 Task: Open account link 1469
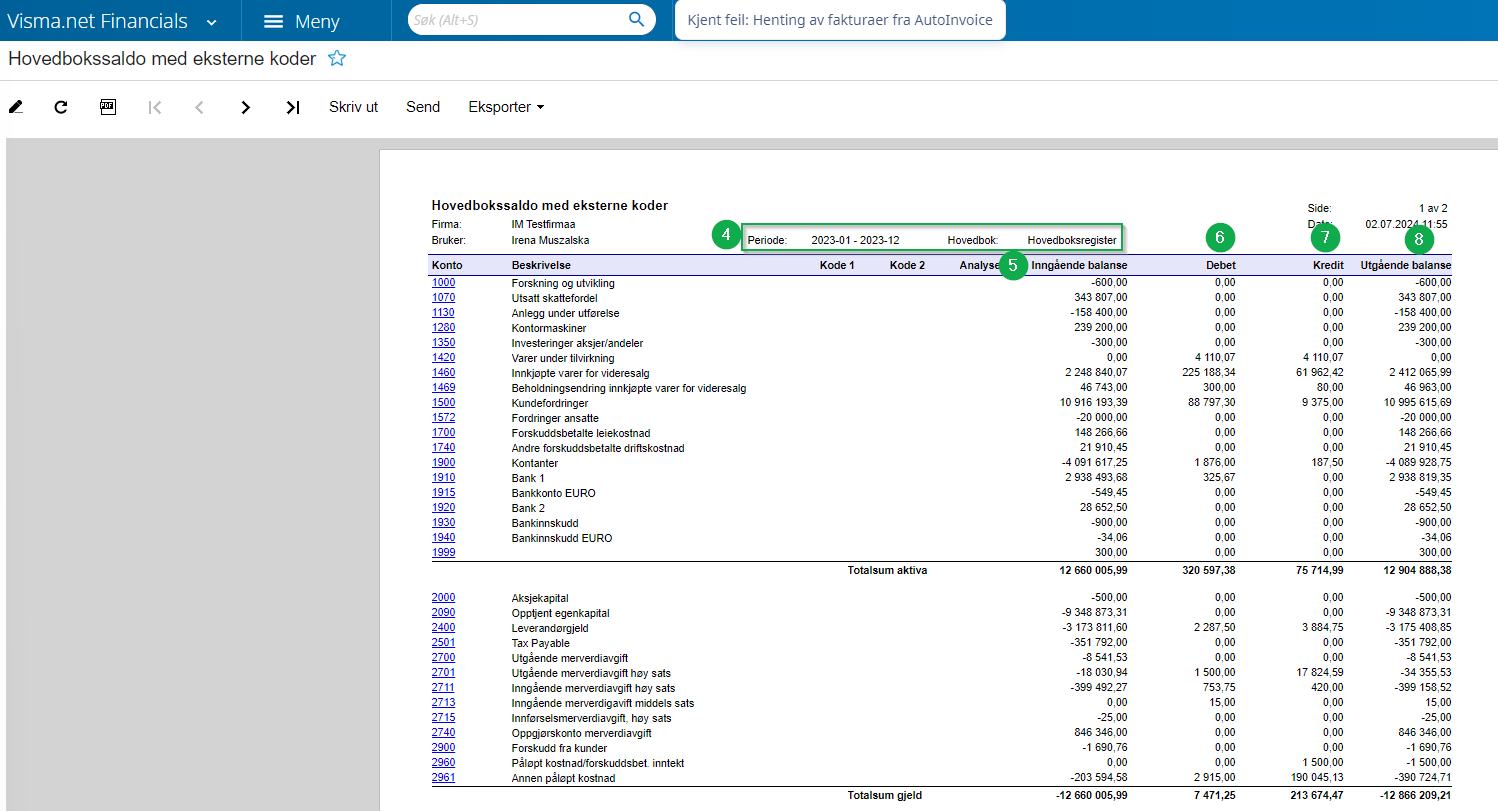click(x=443, y=388)
